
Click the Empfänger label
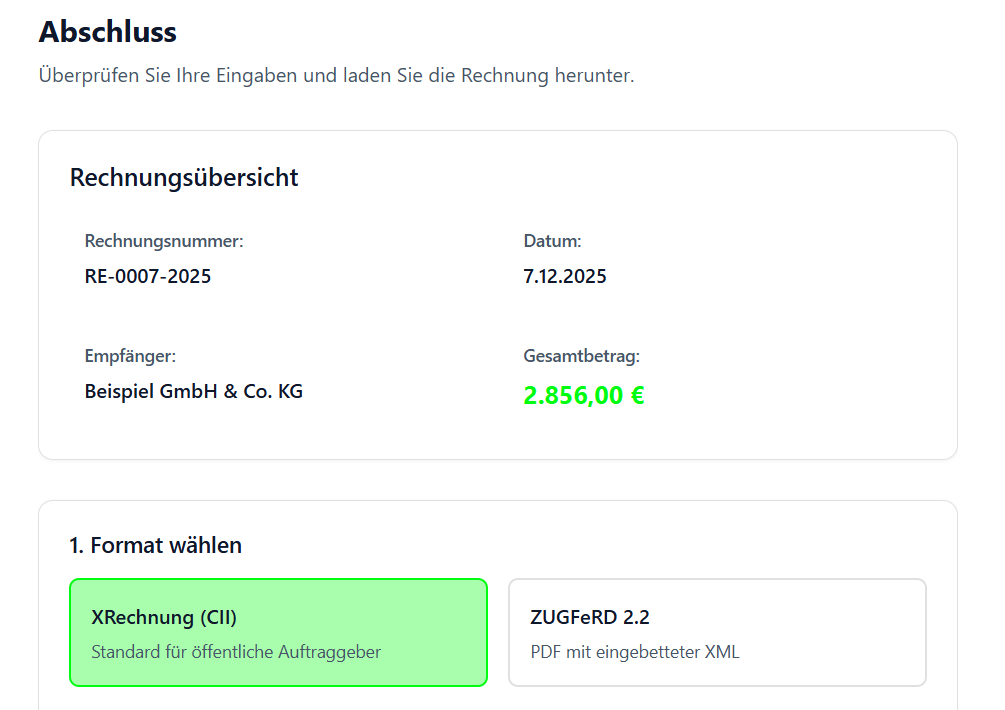point(131,355)
